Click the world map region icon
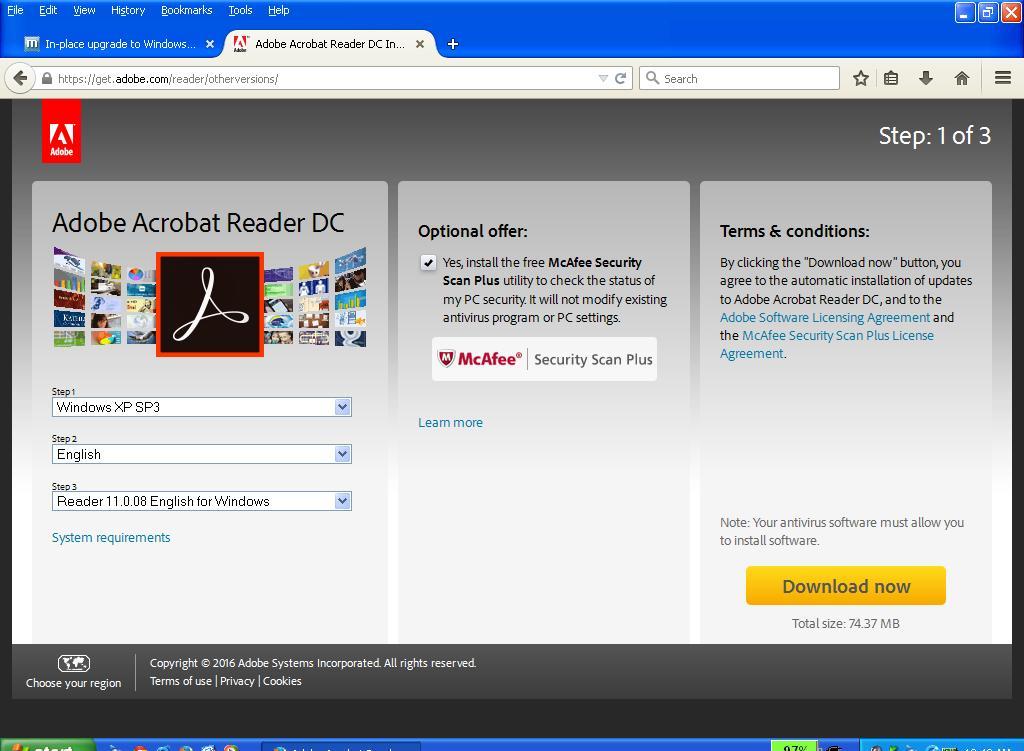1024x751 pixels. point(74,663)
